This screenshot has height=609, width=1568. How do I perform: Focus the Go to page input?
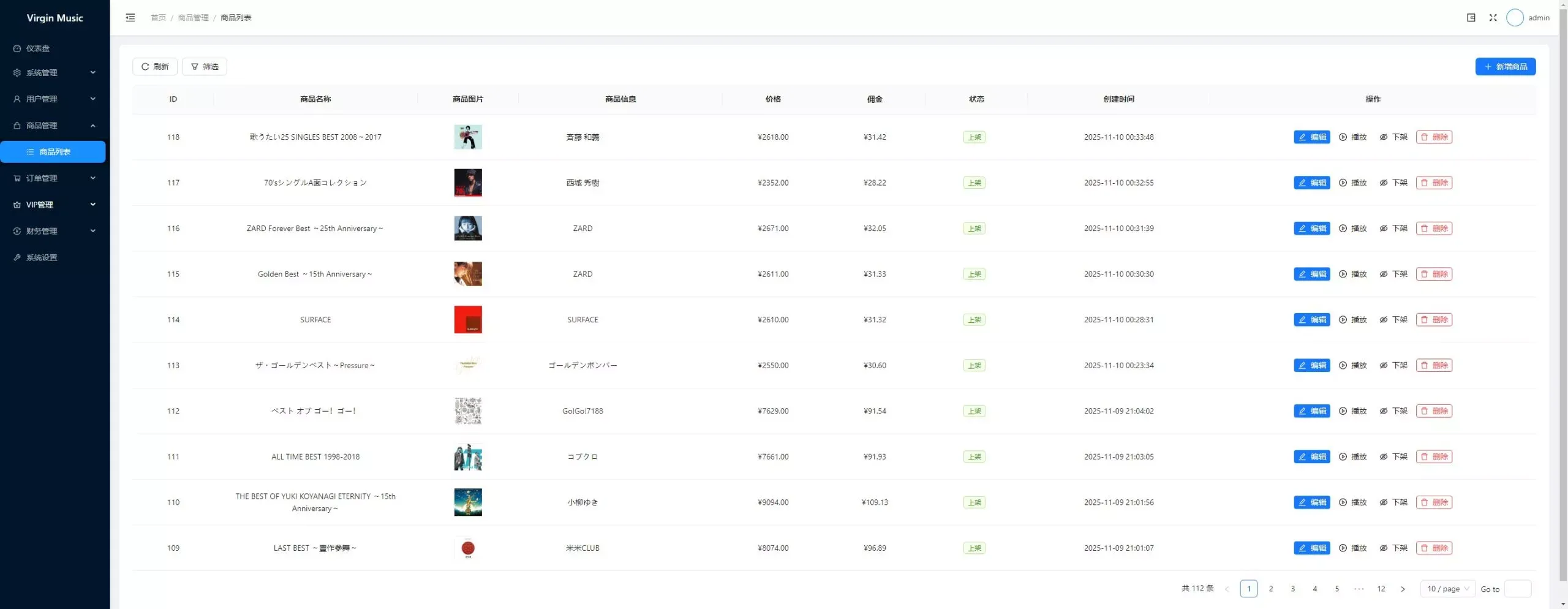click(1517, 589)
